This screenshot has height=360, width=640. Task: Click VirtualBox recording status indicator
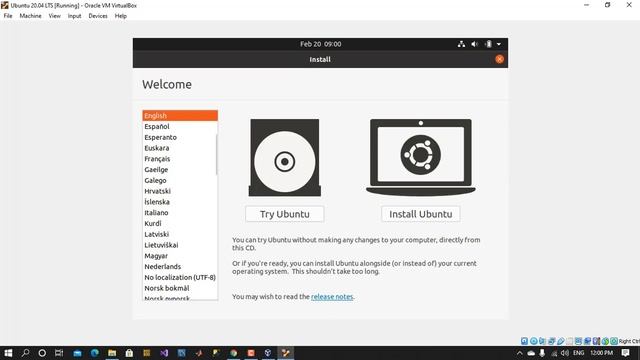[587, 341]
